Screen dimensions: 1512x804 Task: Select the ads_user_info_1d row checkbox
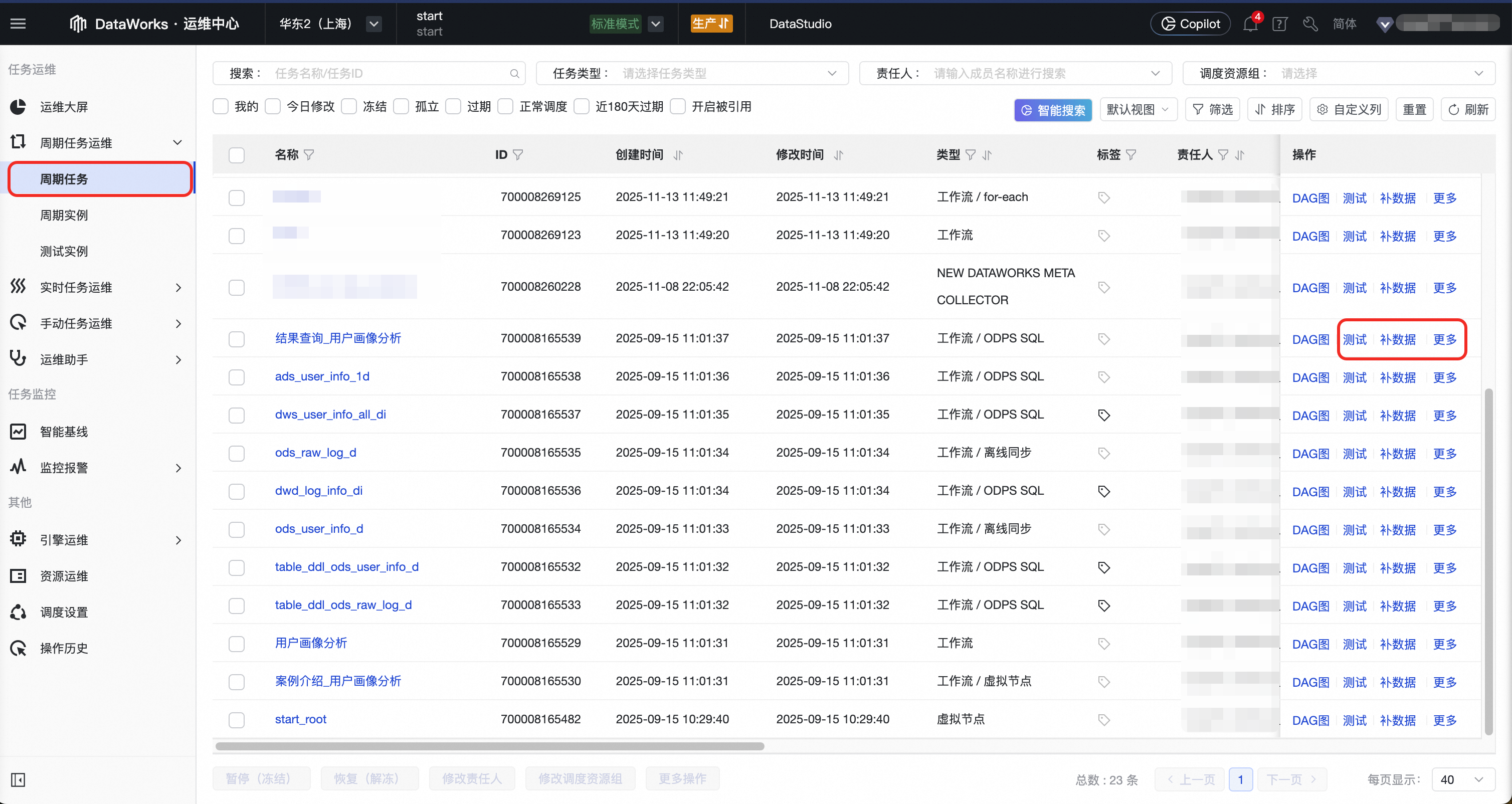point(237,377)
